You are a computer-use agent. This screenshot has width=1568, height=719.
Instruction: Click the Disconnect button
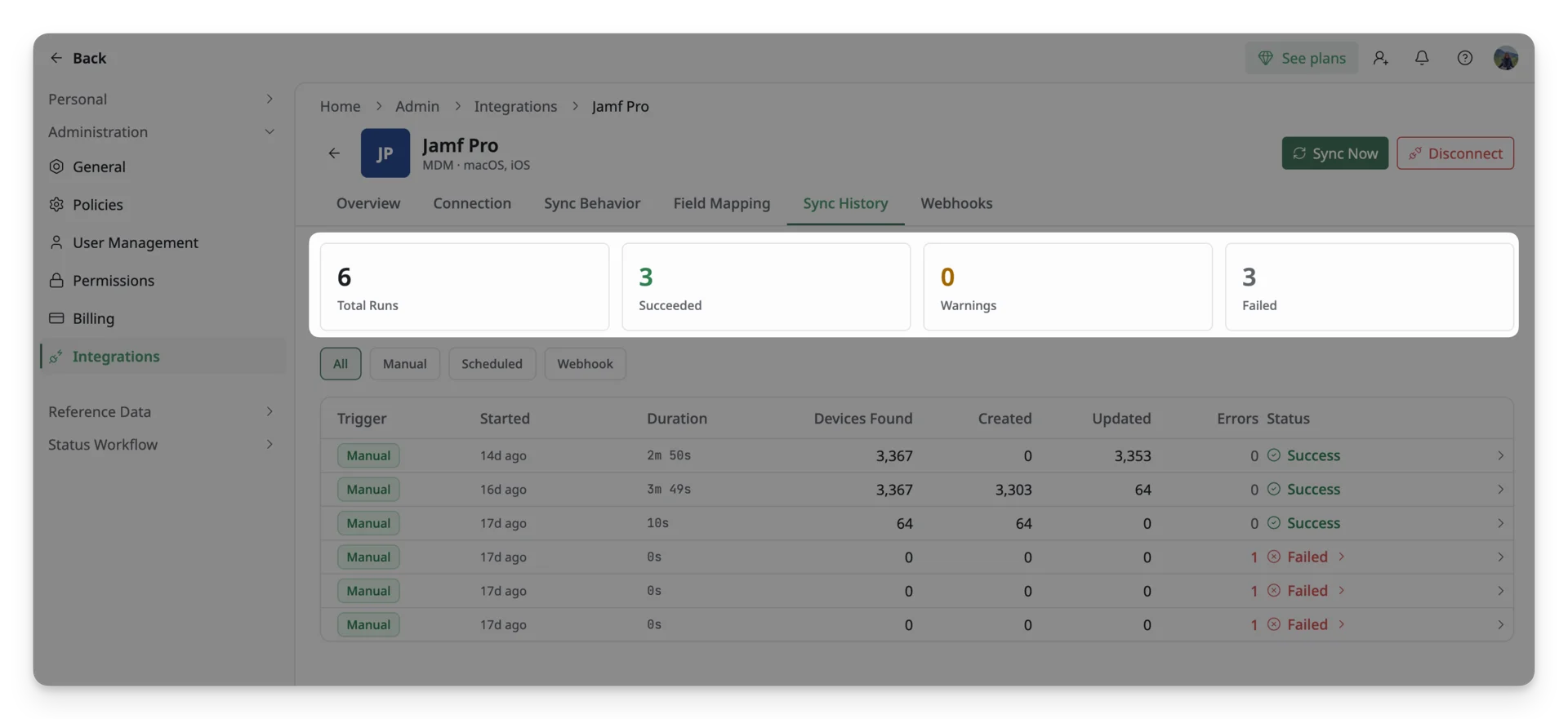point(1454,153)
